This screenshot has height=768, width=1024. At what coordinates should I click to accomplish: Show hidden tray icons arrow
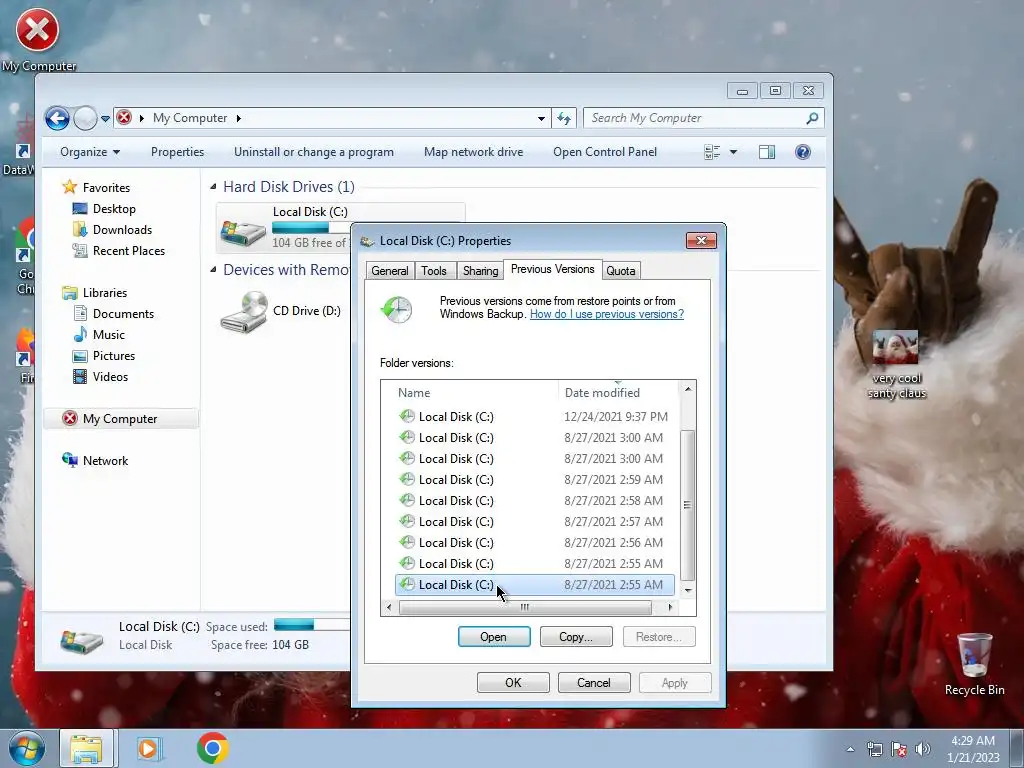tap(850, 749)
